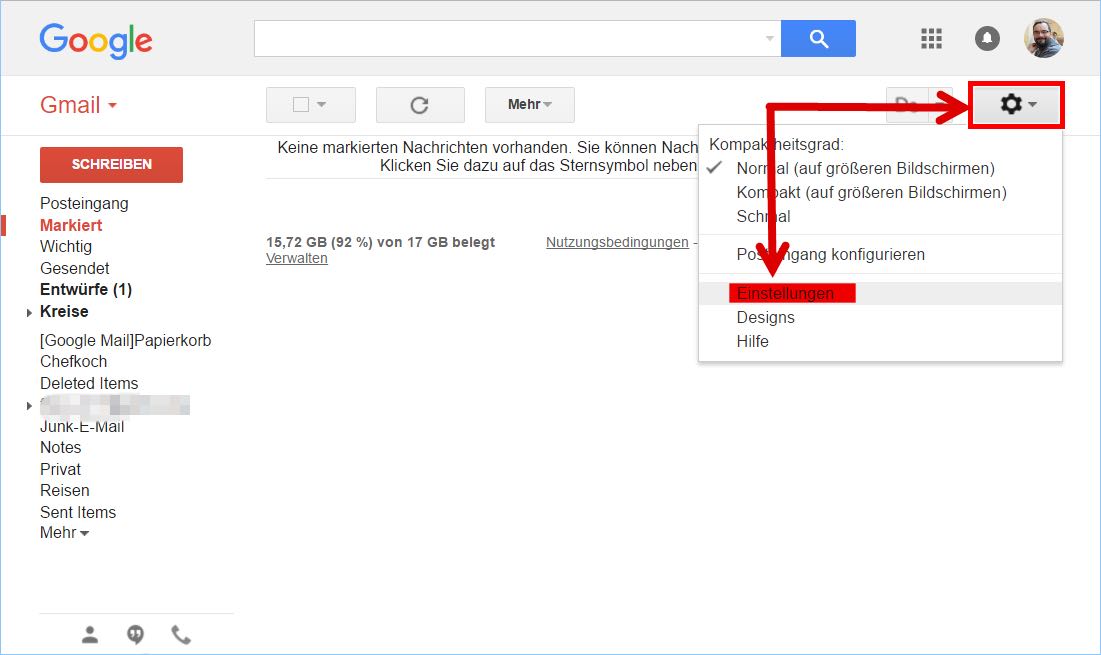Open the phone call icon

tap(181, 635)
